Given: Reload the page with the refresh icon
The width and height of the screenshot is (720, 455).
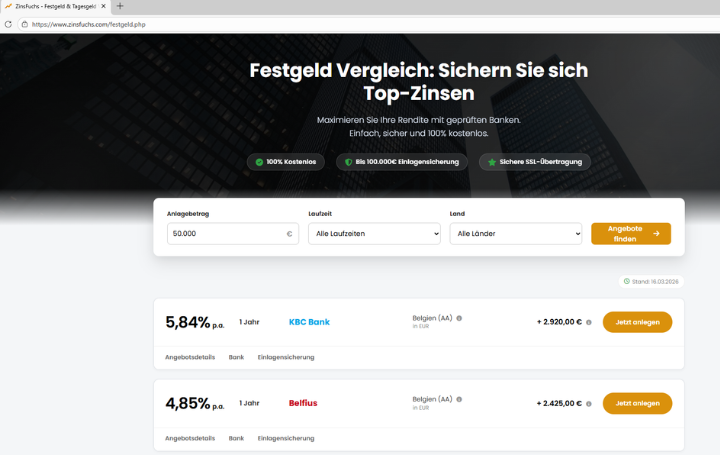Looking at the screenshot, I should 9,23.
